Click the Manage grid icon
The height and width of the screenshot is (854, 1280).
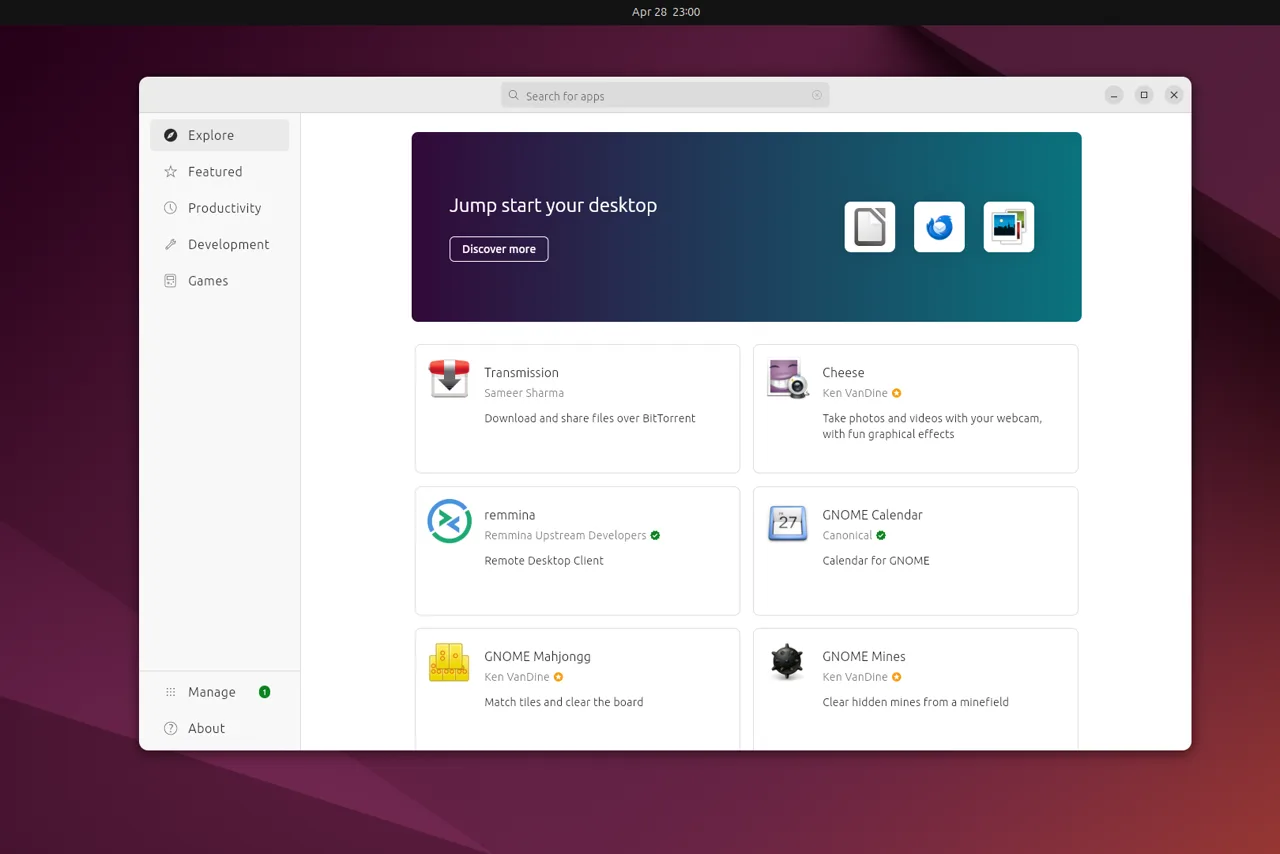click(x=170, y=692)
